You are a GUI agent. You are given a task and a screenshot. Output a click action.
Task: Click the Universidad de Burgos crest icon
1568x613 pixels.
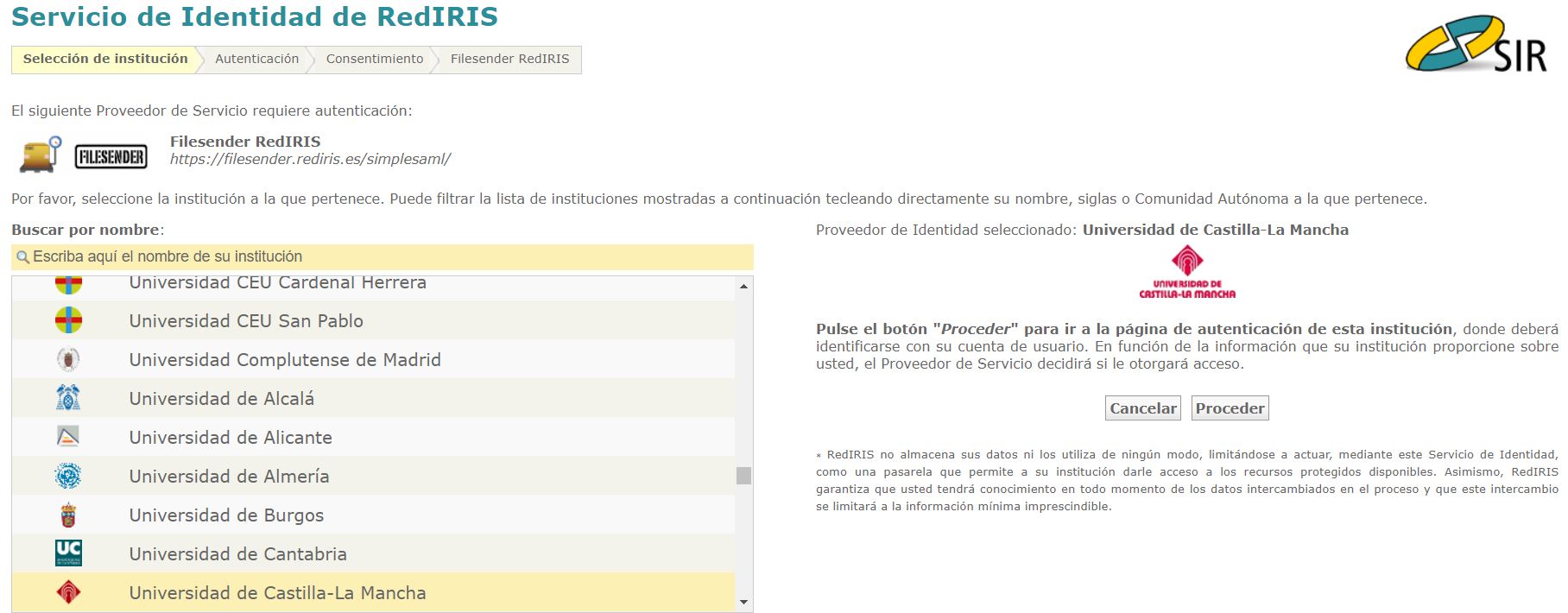pyautogui.click(x=68, y=515)
